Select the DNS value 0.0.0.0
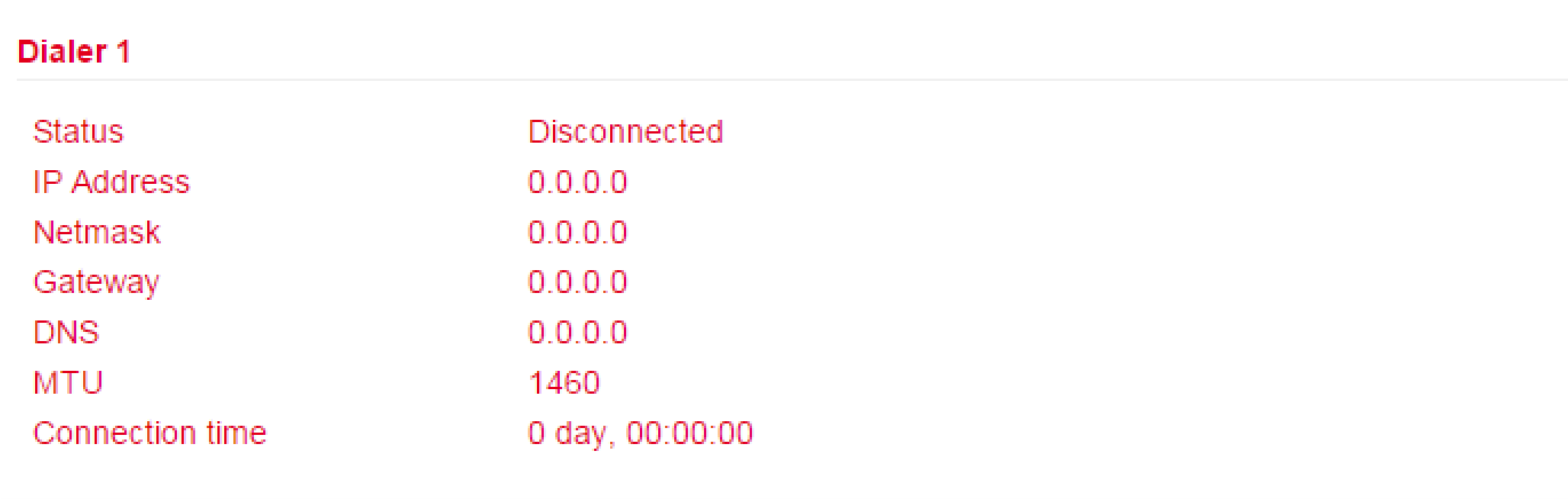The width and height of the screenshot is (1568, 499). point(577,333)
